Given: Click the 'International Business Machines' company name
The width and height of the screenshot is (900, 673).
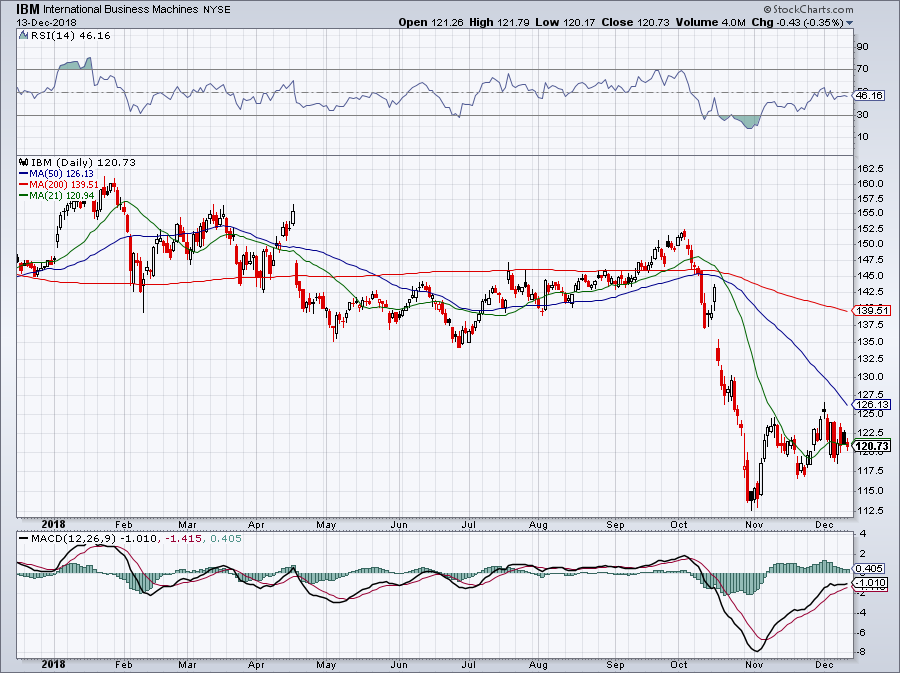Looking at the screenshot, I should [x=121, y=10].
